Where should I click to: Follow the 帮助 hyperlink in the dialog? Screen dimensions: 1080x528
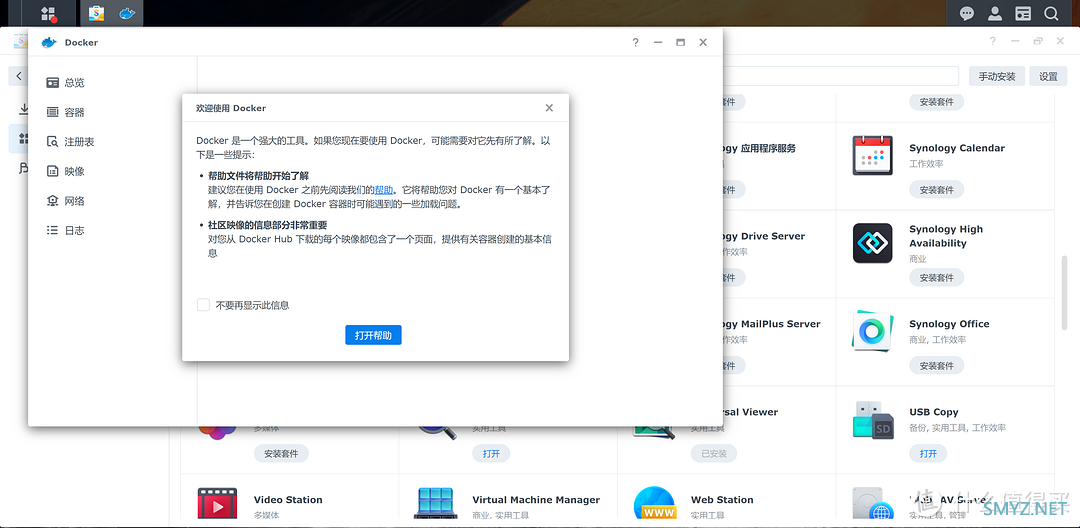click(x=384, y=189)
